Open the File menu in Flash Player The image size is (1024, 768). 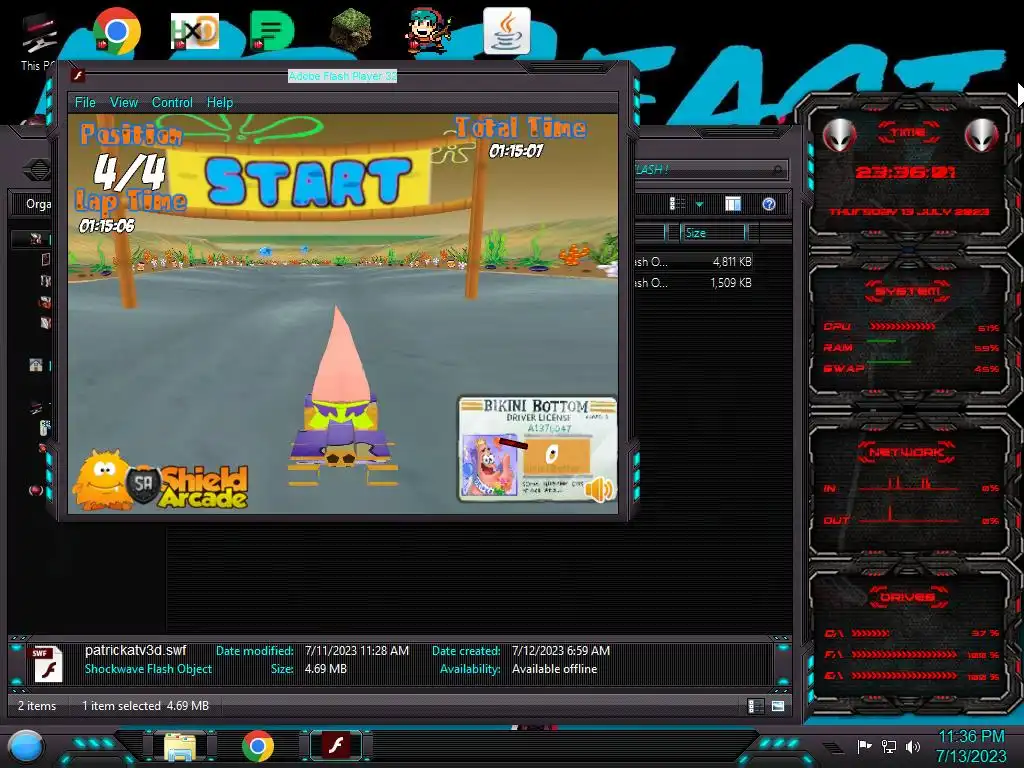(x=85, y=103)
